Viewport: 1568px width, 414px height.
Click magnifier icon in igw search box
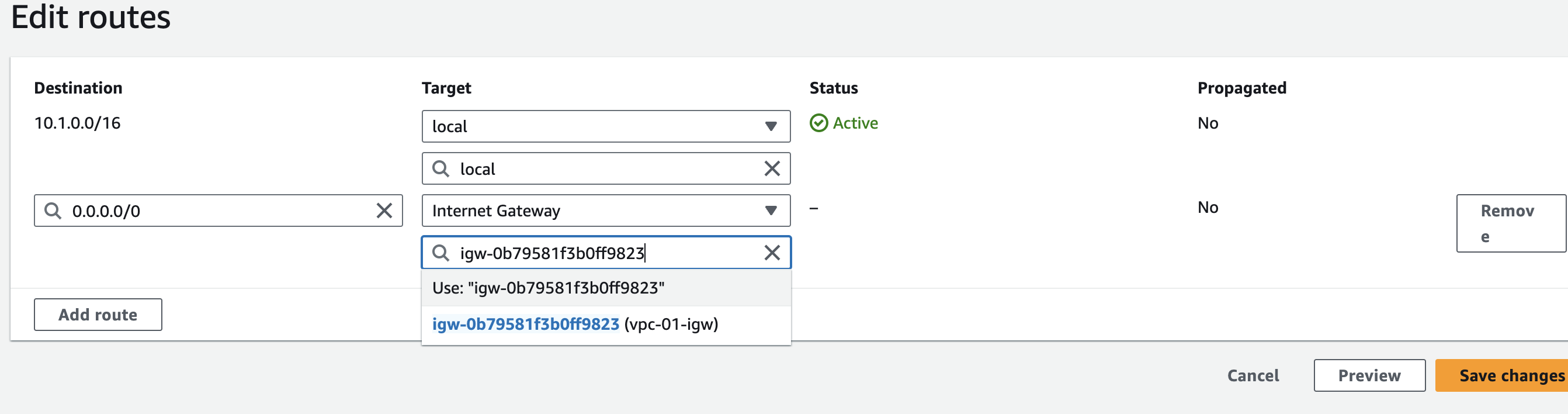[x=440, y=253]
